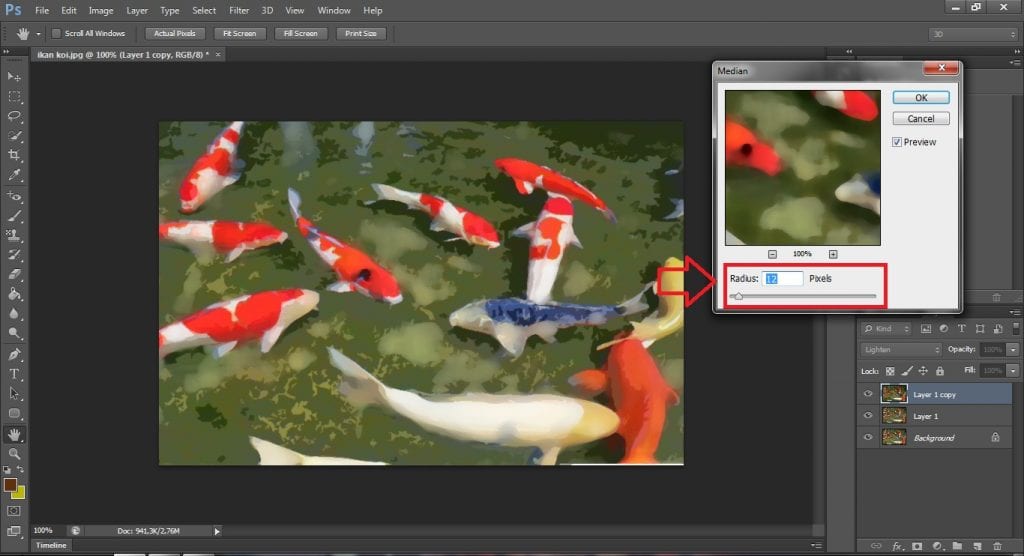Zoom out the Median preview with minus
The width and height of the screenshot is (1024, 556).
pyautogui.click(x=773, y=254)
